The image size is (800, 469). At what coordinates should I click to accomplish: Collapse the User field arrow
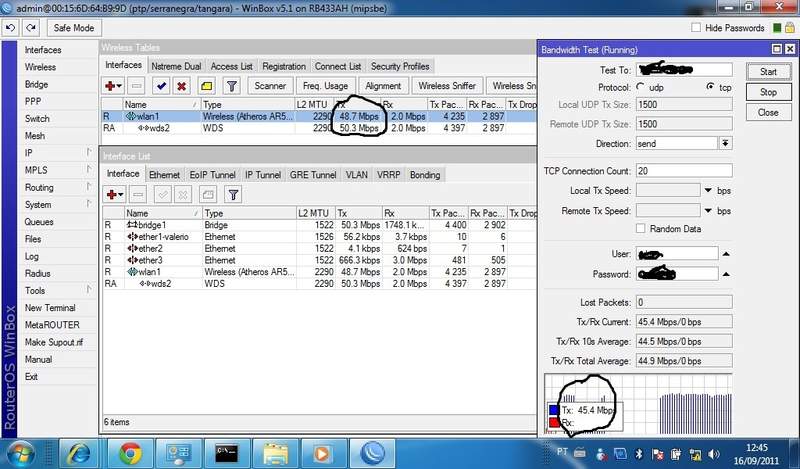pyautogui.click(x=726, y=254)
